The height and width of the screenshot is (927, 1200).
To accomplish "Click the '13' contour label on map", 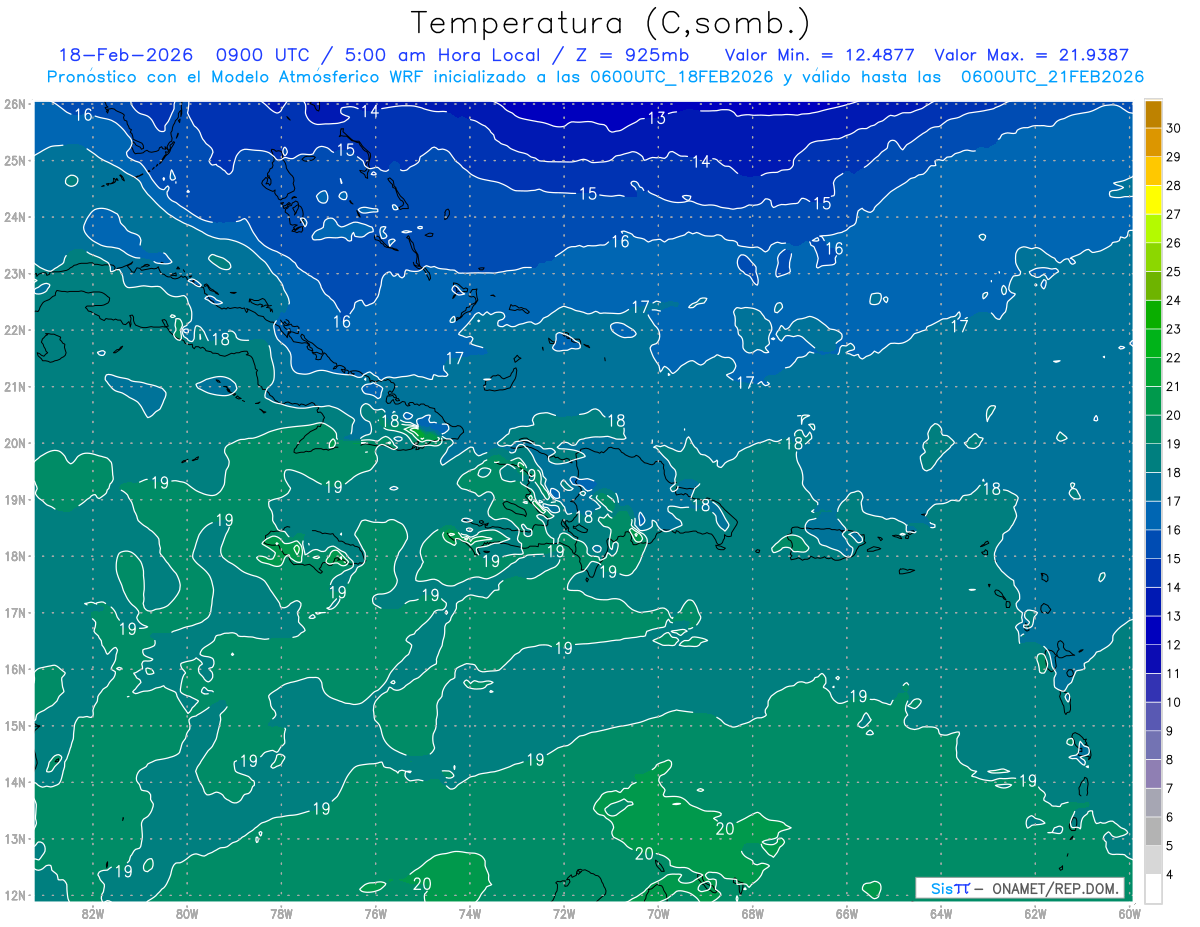I will (x=657, y=118).
